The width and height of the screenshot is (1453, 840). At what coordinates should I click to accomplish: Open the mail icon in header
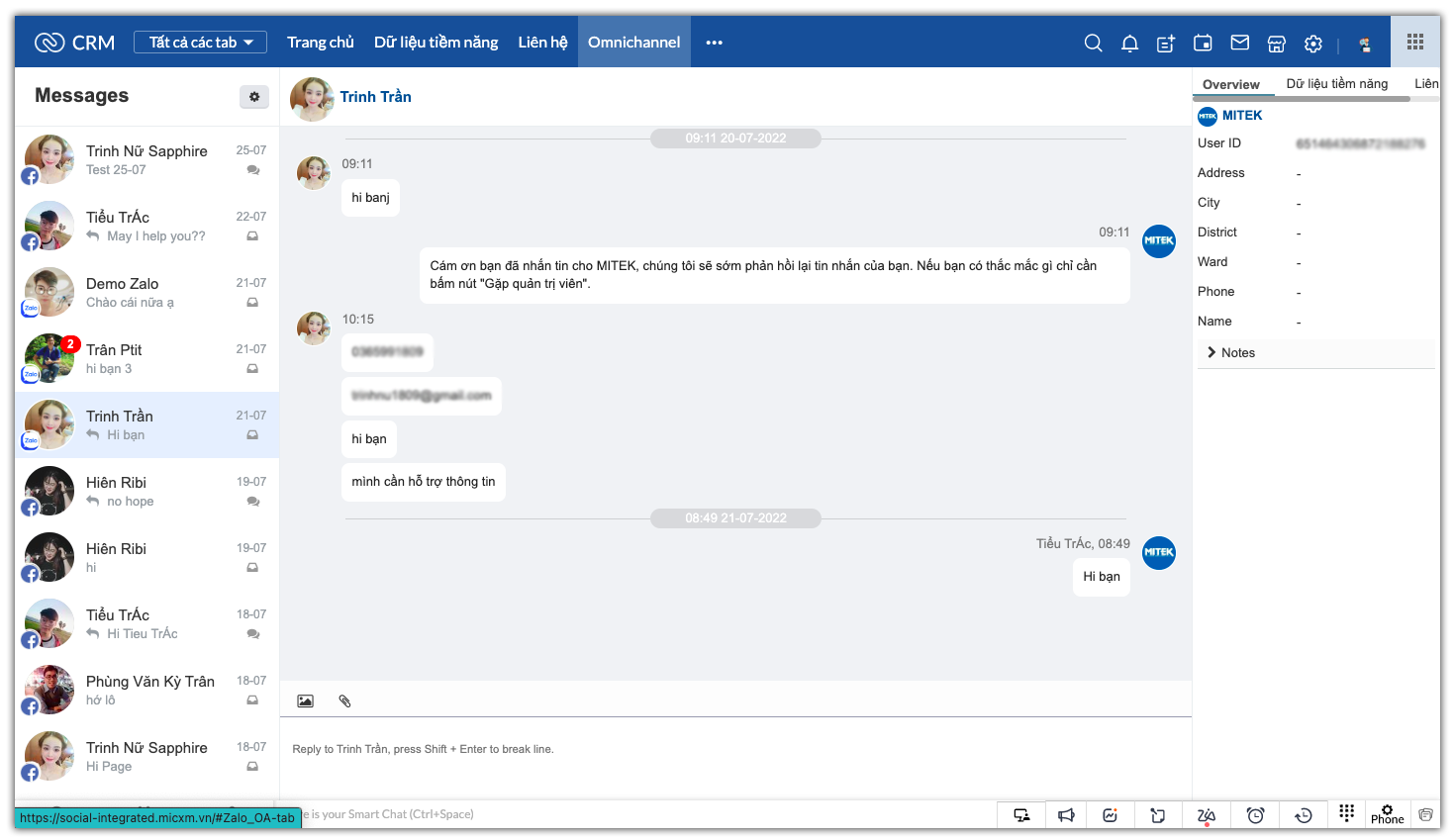(x=1239, y=43)
